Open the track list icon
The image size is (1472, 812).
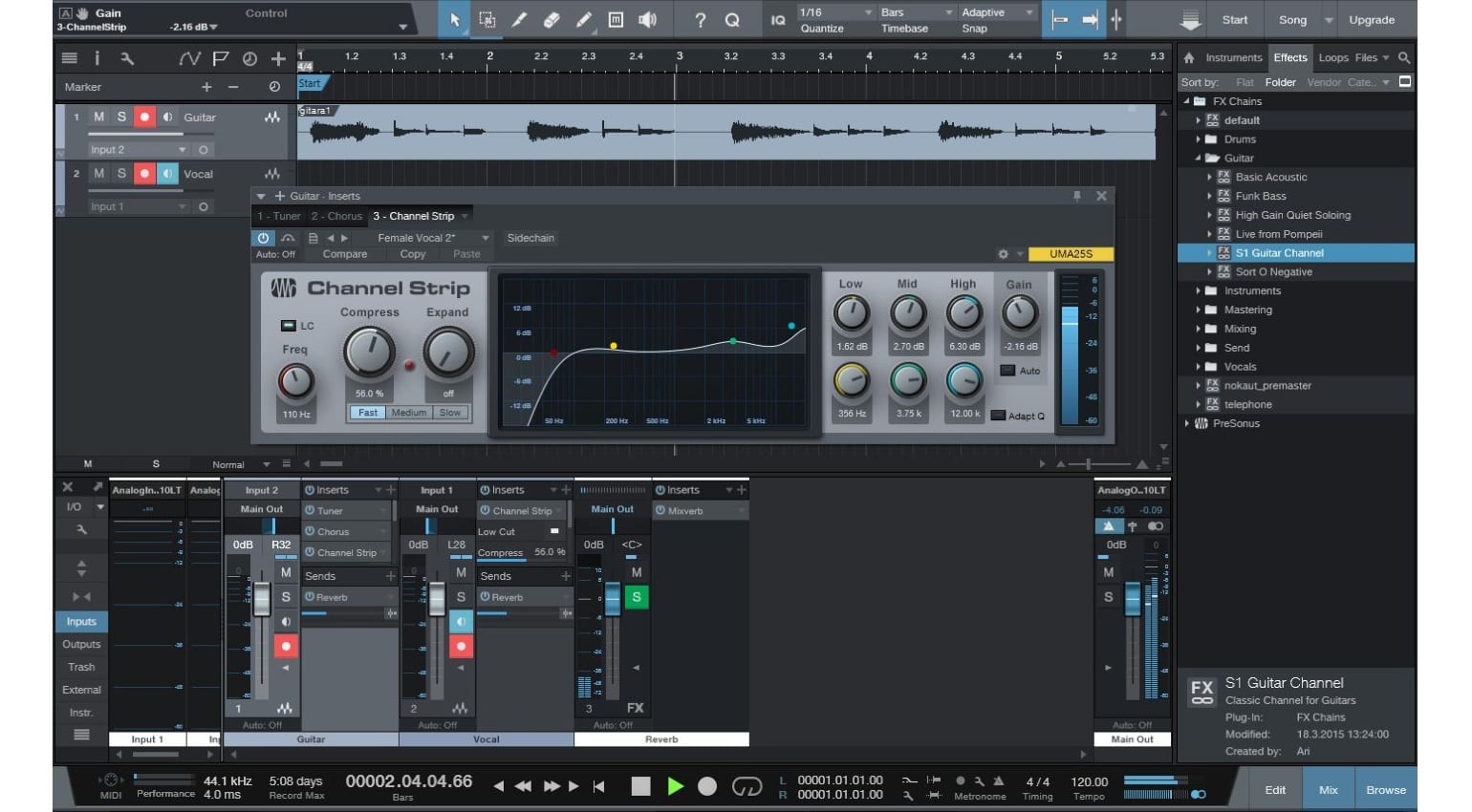pyautogui.click(x=70, y=59)
